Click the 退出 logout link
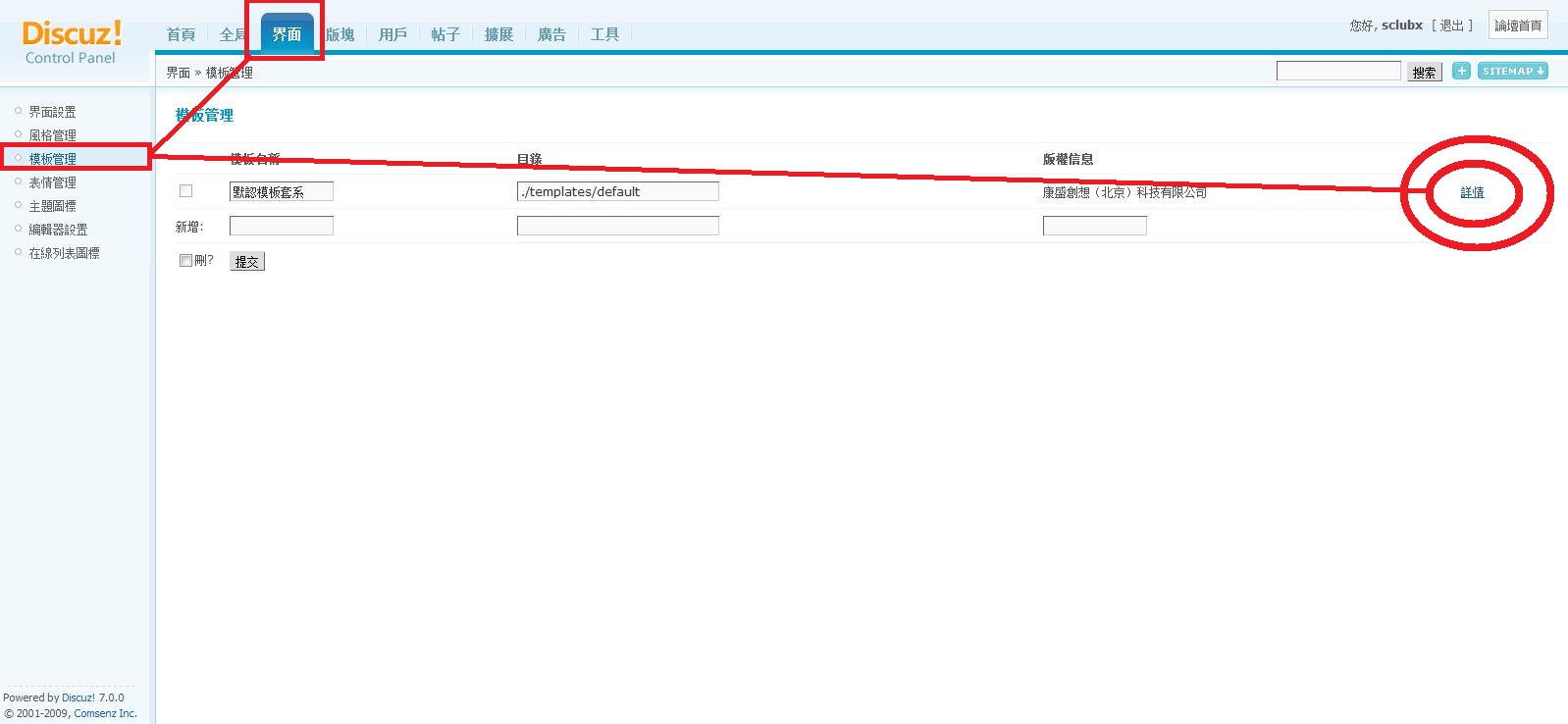The height and width of the screenshot is (724, 1568). click(x=1451, y=26)
